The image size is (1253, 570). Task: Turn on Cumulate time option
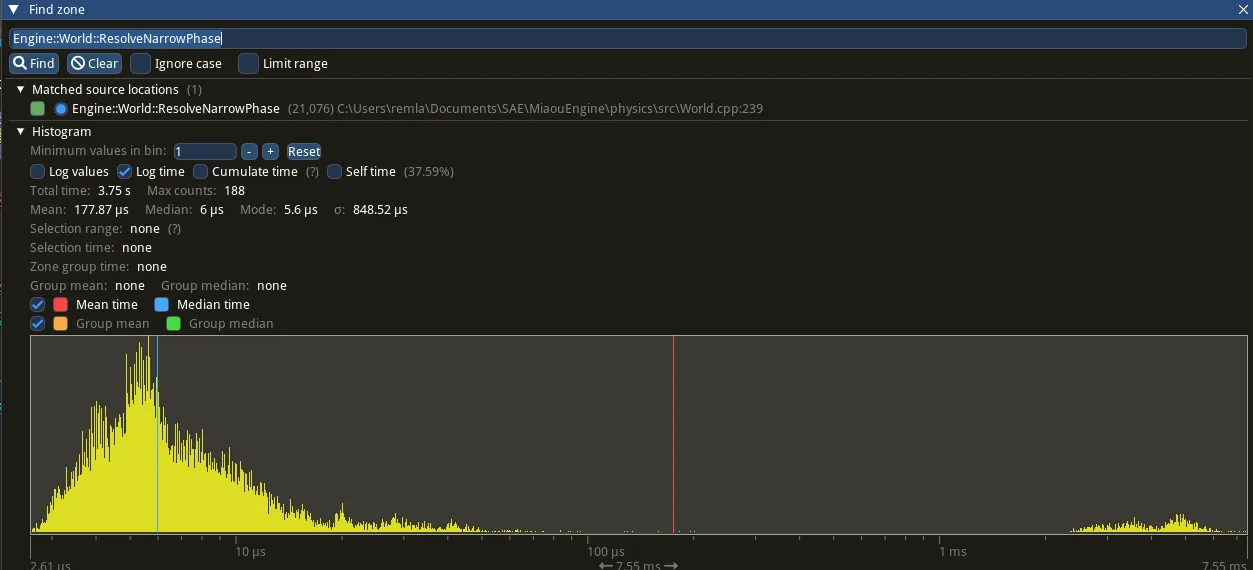tap(201, 171)
